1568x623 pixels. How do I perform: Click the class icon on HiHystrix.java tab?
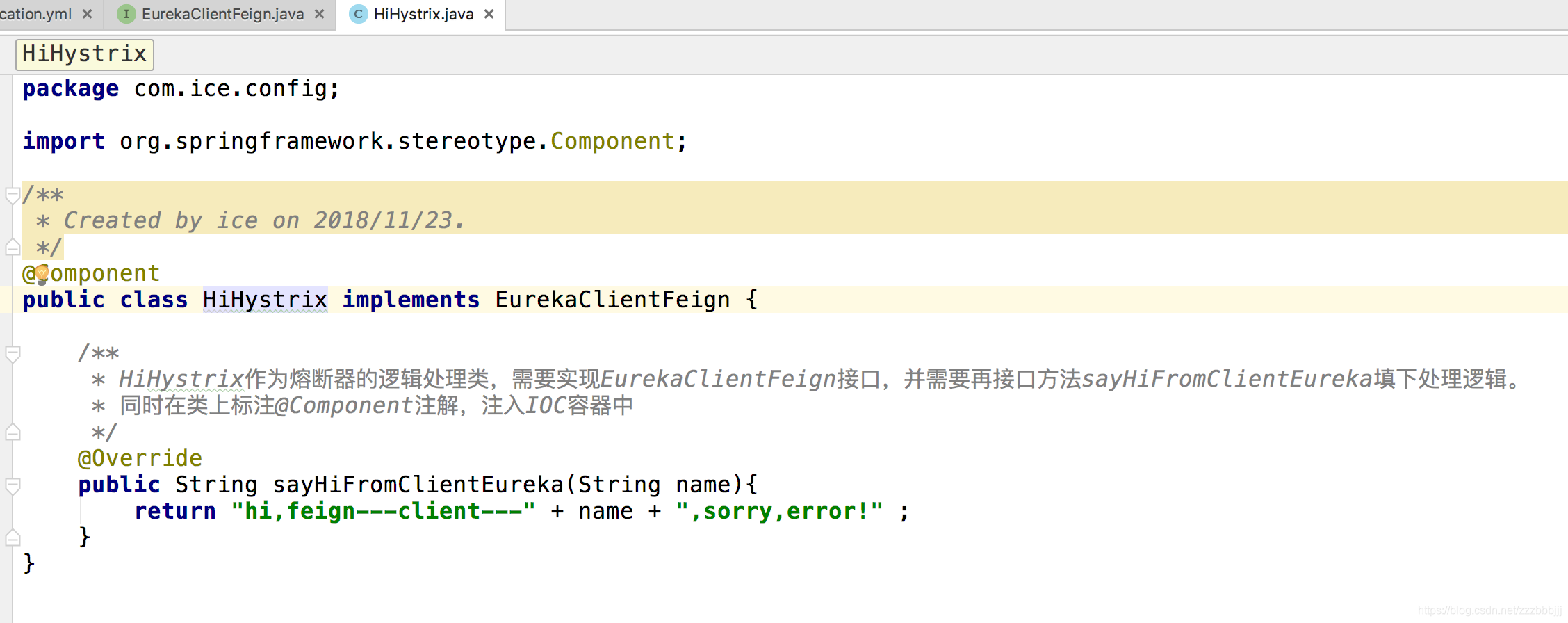(x=359, y=14)
